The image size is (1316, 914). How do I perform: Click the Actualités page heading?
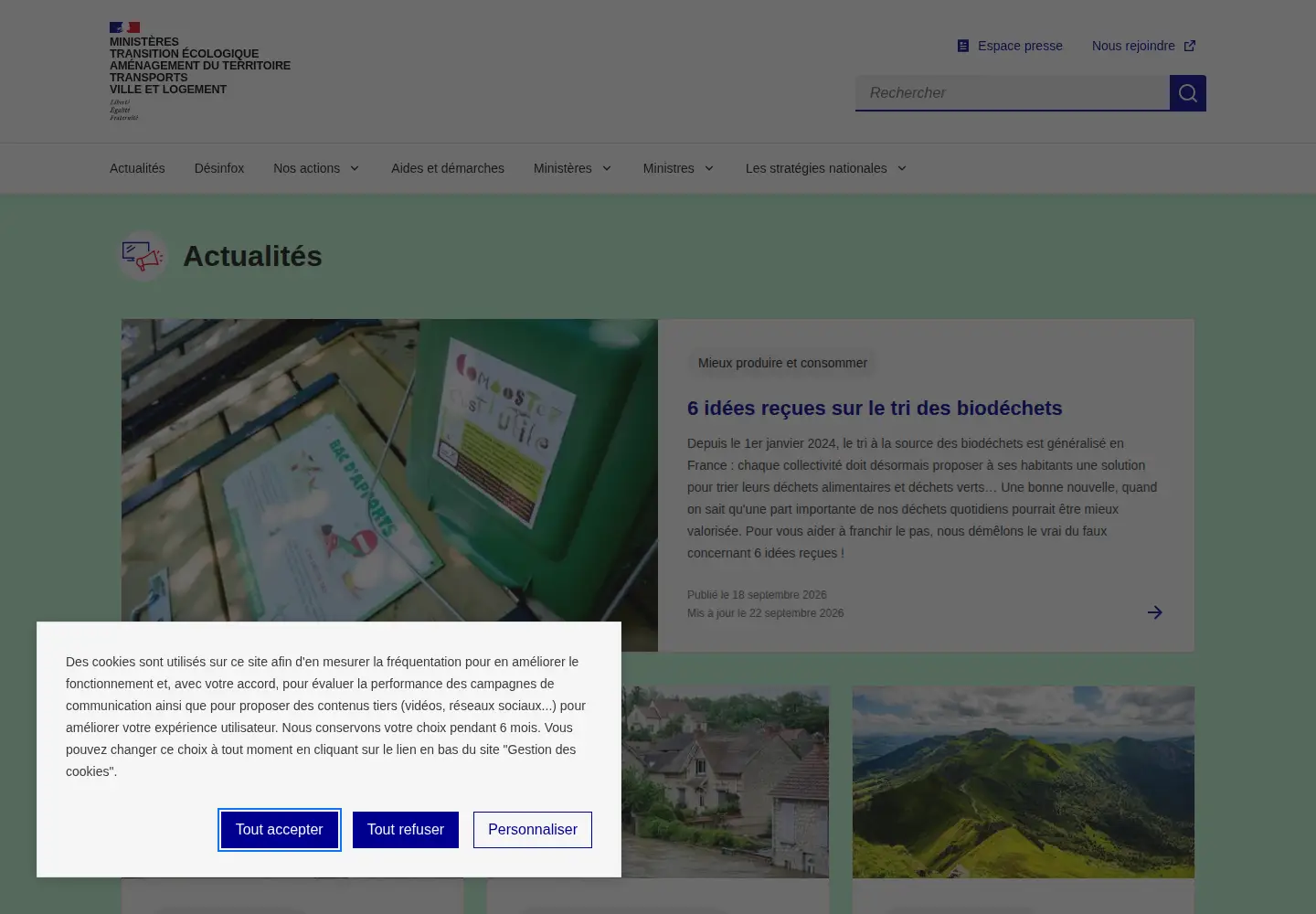252,256
